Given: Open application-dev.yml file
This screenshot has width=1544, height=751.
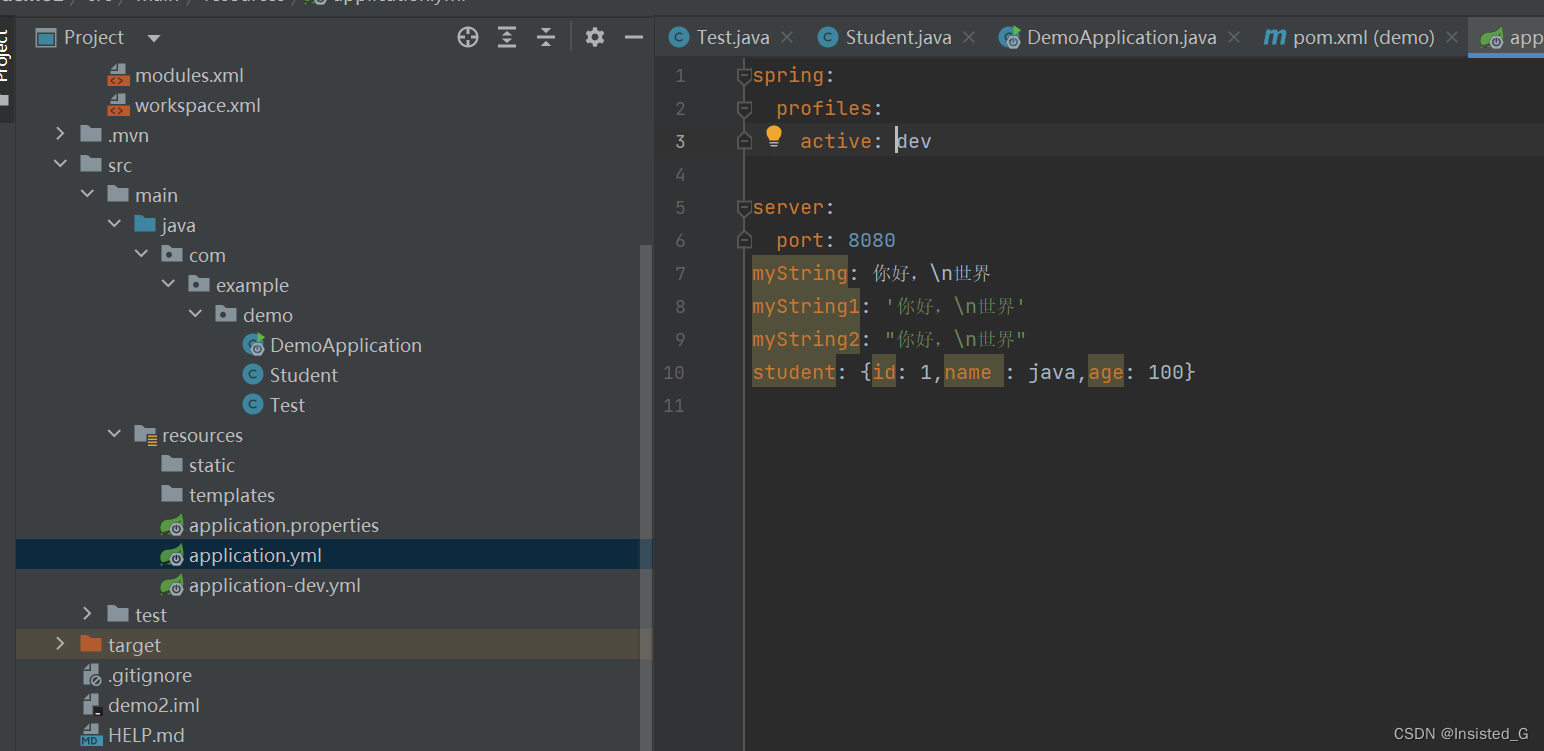Looking at the screenshot, I should (x=275, y=585).
